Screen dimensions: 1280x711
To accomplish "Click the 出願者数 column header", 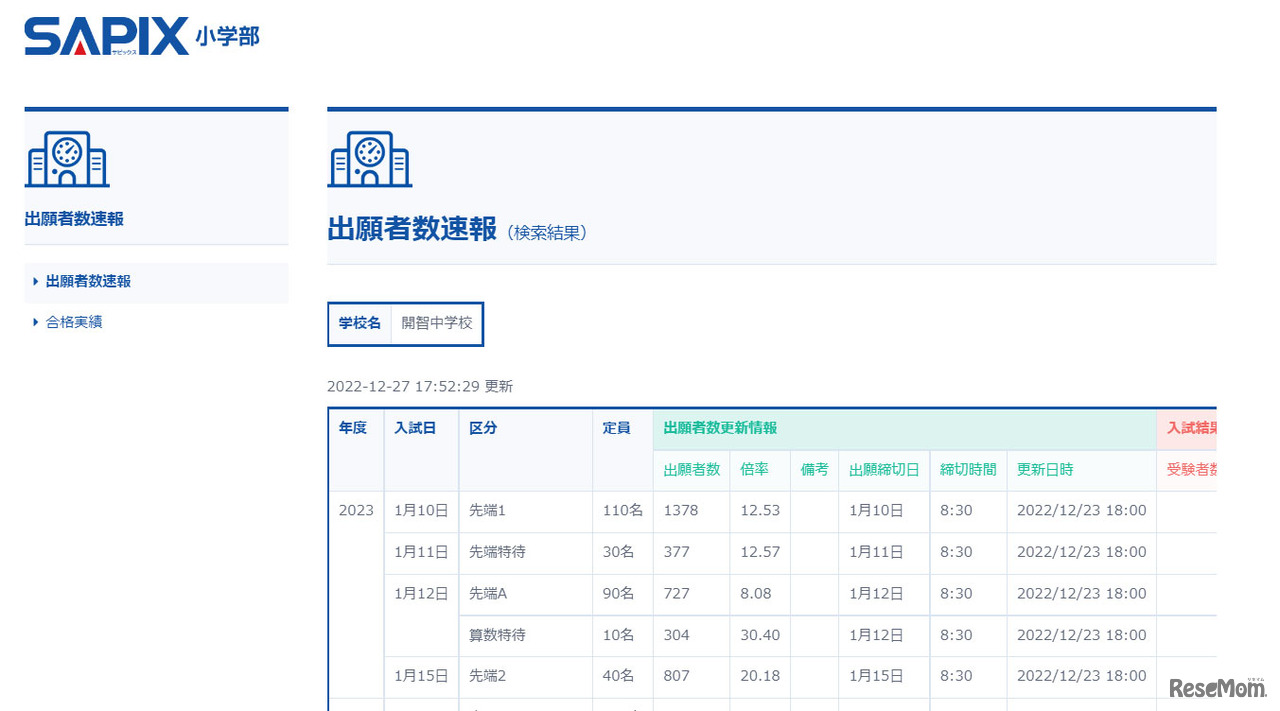I will tap(690, 469).
